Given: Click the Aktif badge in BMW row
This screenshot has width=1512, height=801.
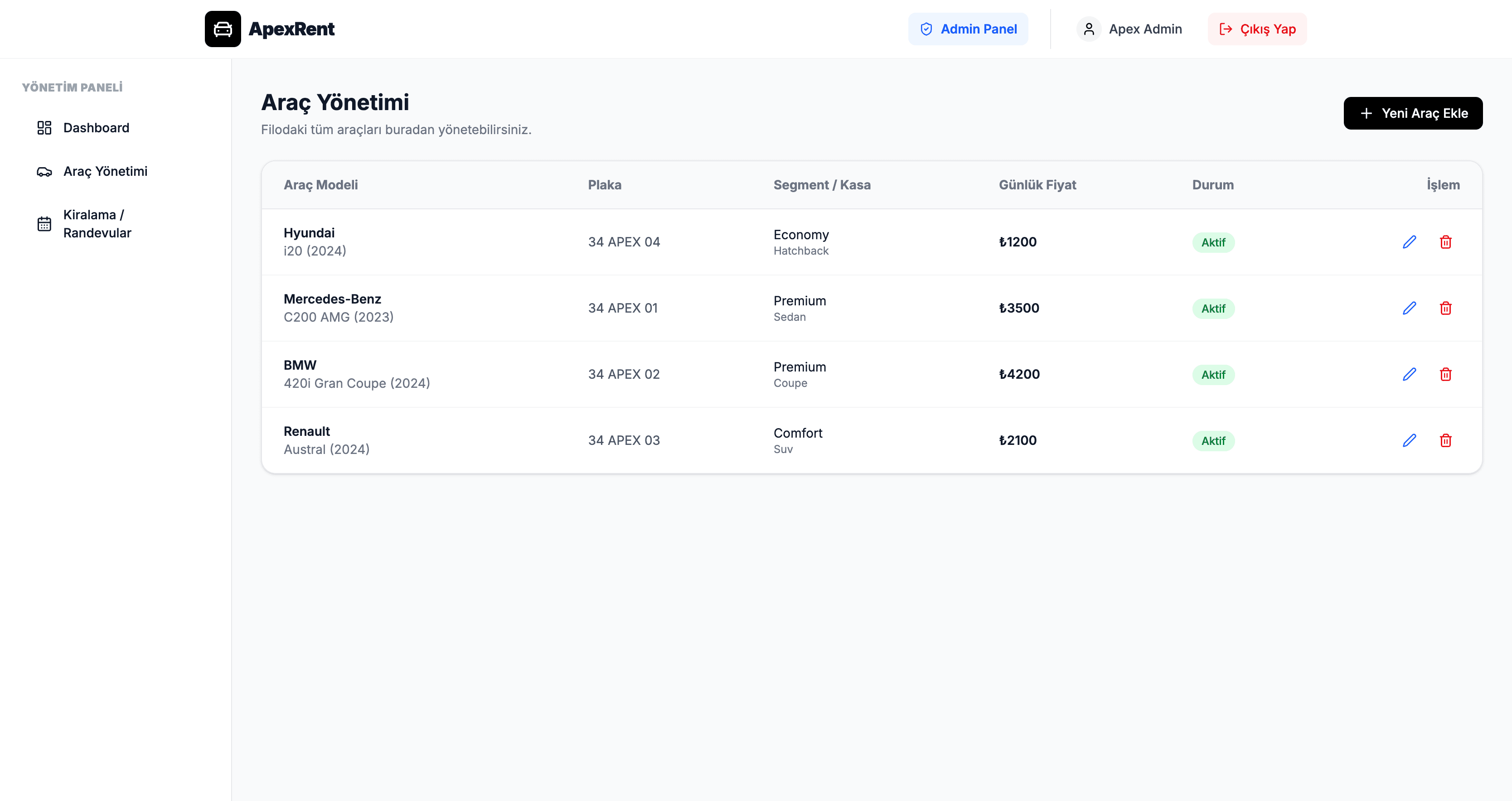Looking at the screenshot, I should (x=1213, y=374).
